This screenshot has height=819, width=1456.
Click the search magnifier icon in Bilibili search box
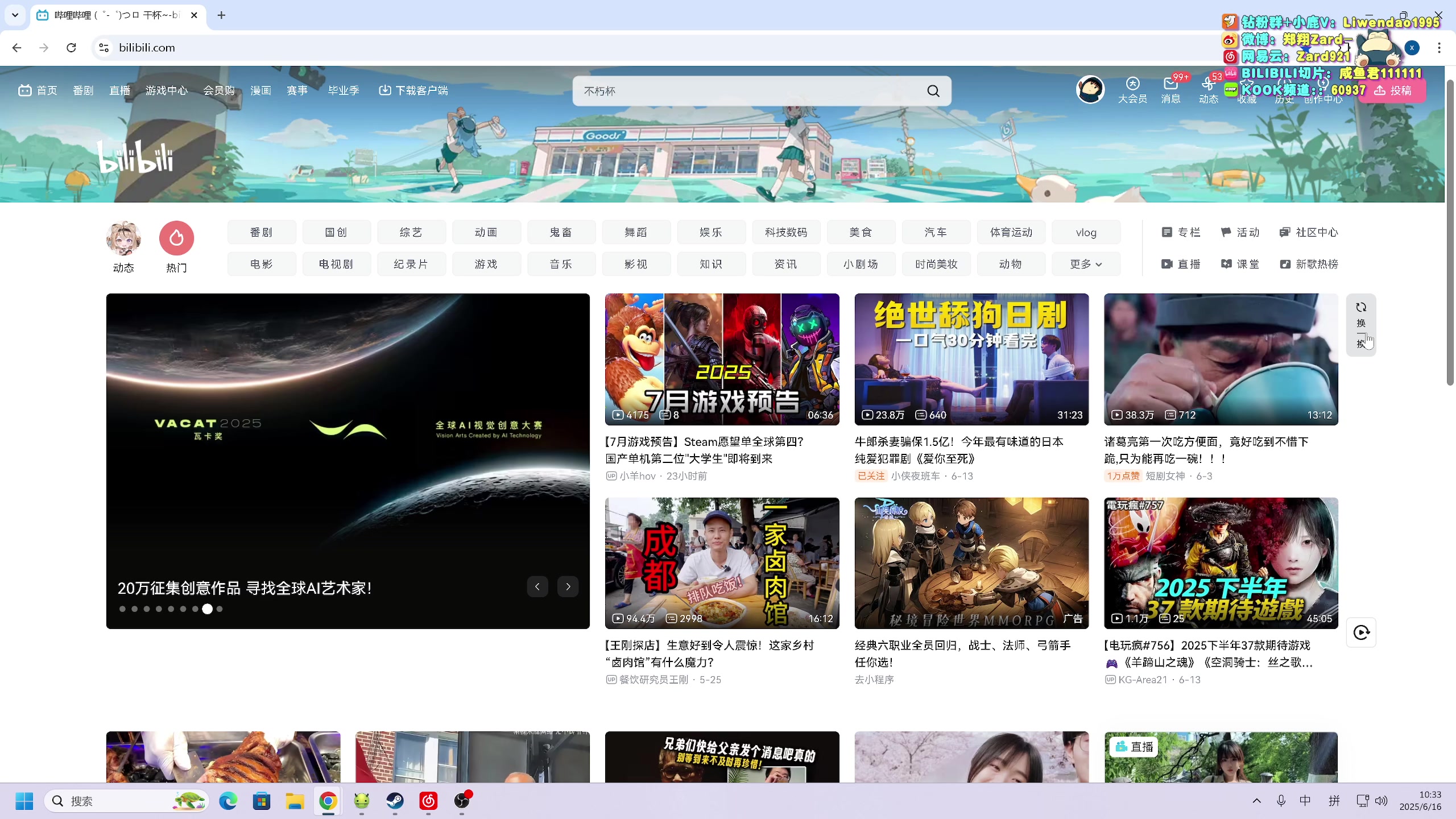[x=933, y=91]
